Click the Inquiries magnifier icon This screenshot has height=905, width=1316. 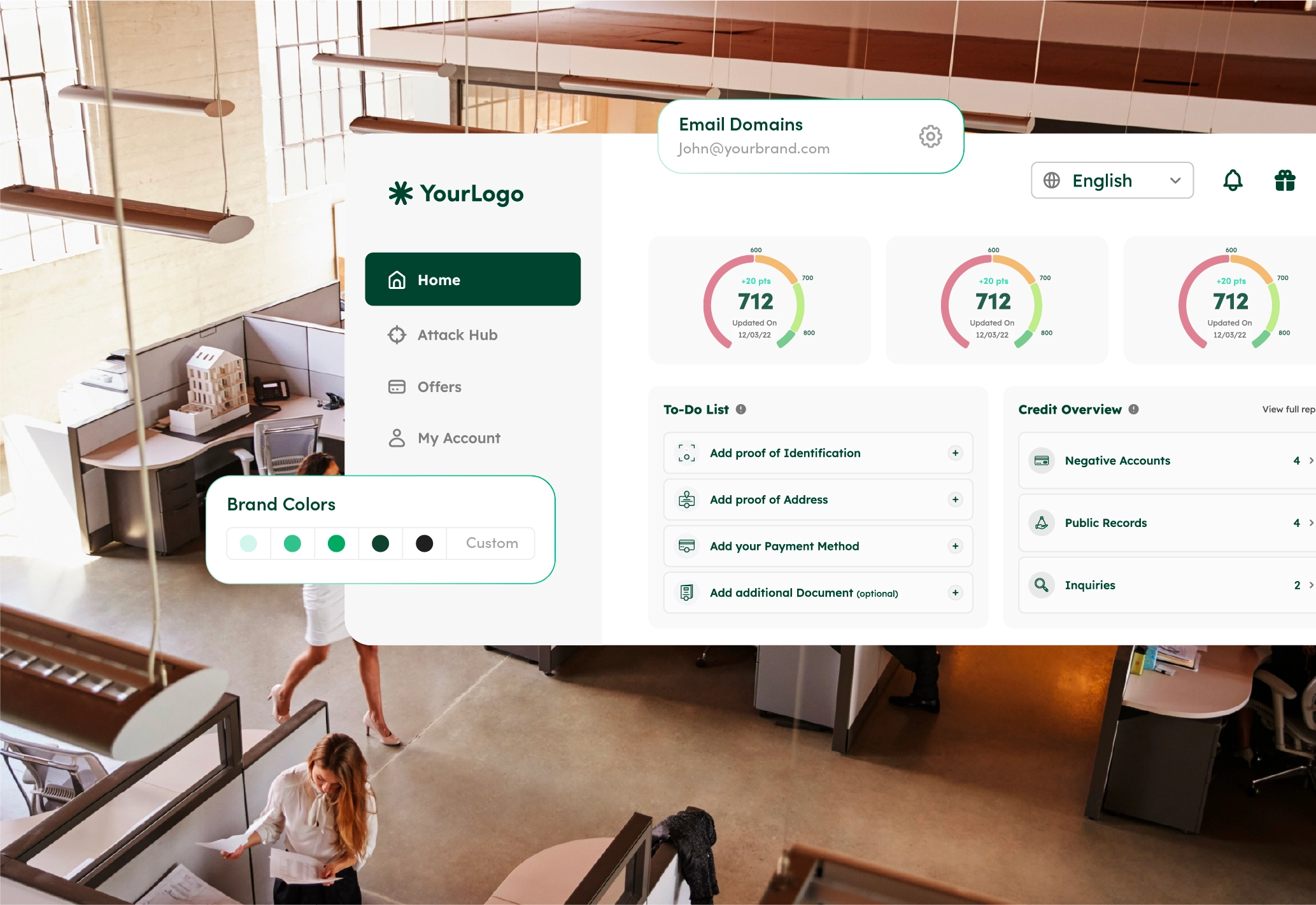1042,585
